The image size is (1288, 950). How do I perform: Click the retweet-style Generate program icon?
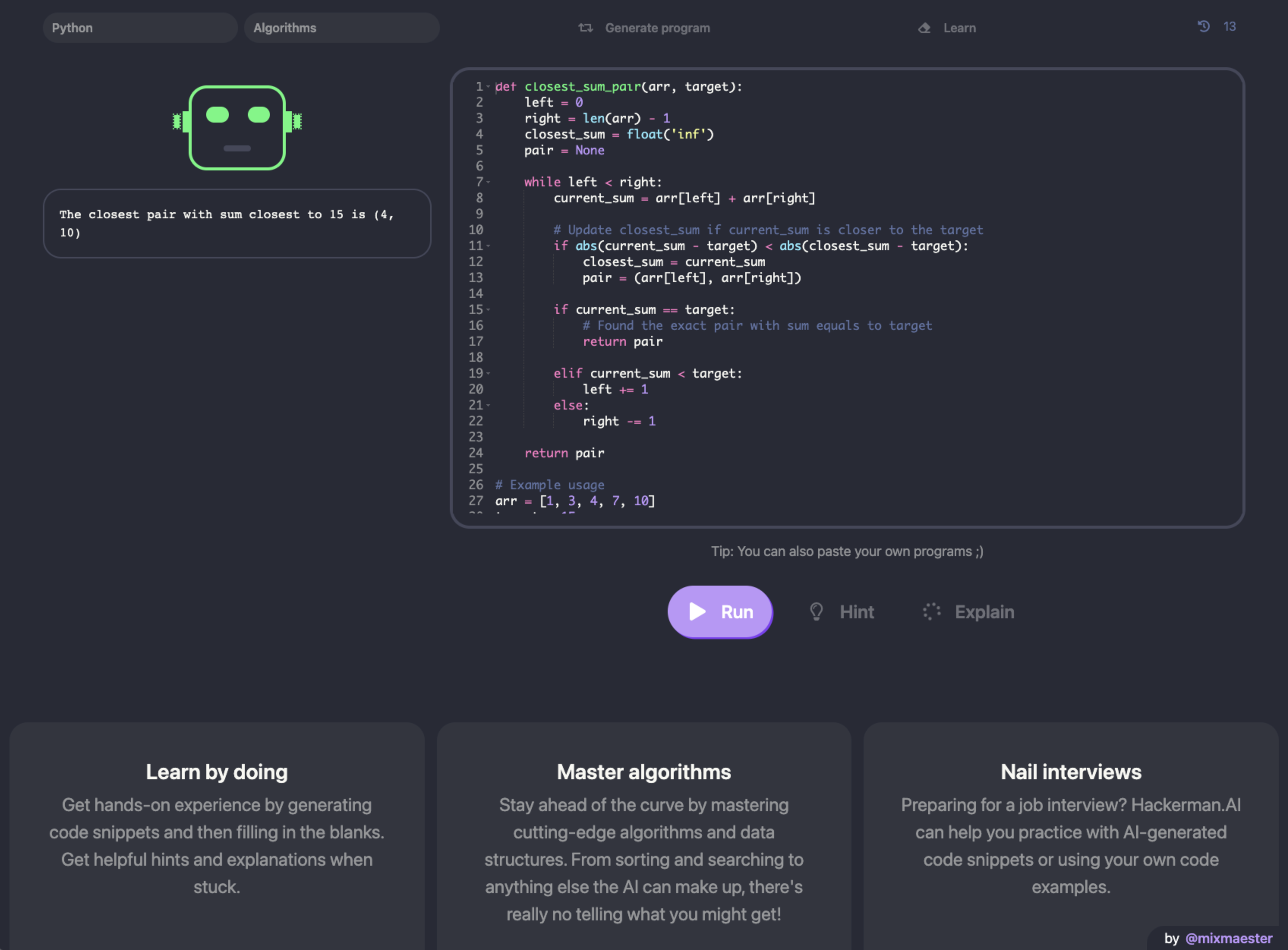585,28
